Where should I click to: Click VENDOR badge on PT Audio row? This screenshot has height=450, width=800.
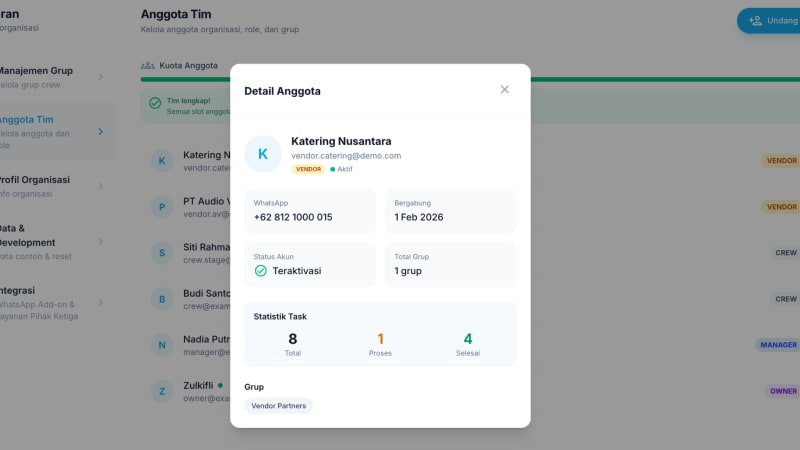click(781, 207)
